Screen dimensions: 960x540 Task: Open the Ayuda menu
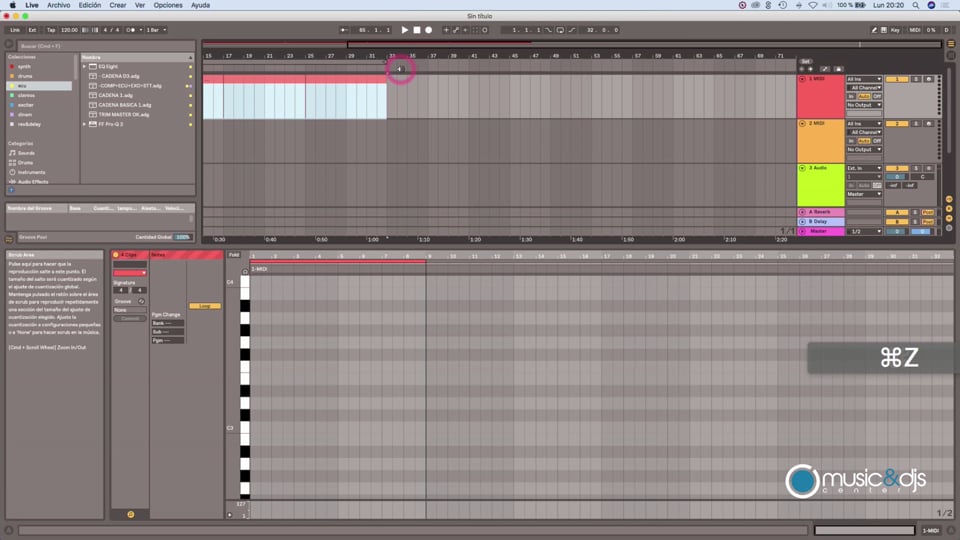200,5
